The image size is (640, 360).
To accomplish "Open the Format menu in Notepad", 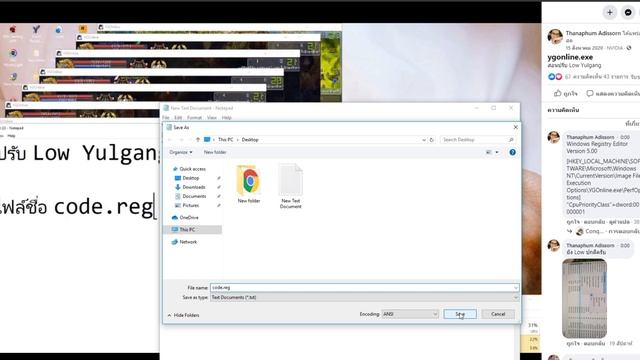I will 194,118.
